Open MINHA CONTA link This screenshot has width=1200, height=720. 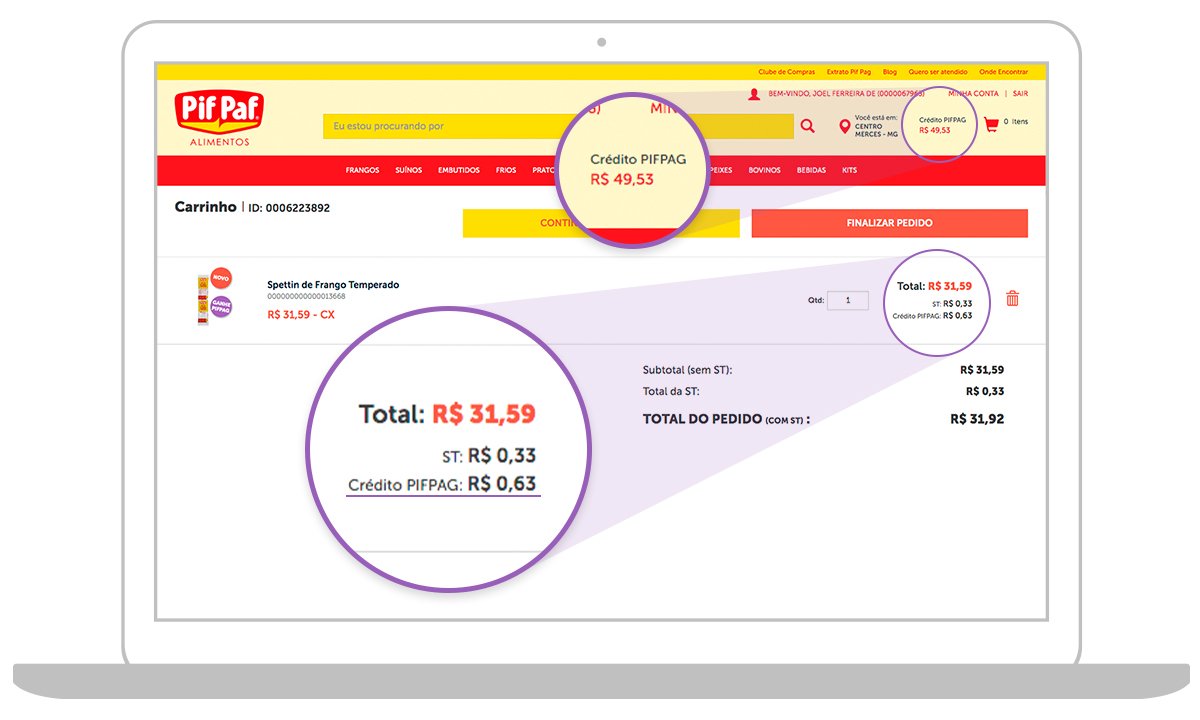pyautogui.click(x=973, y=94)
